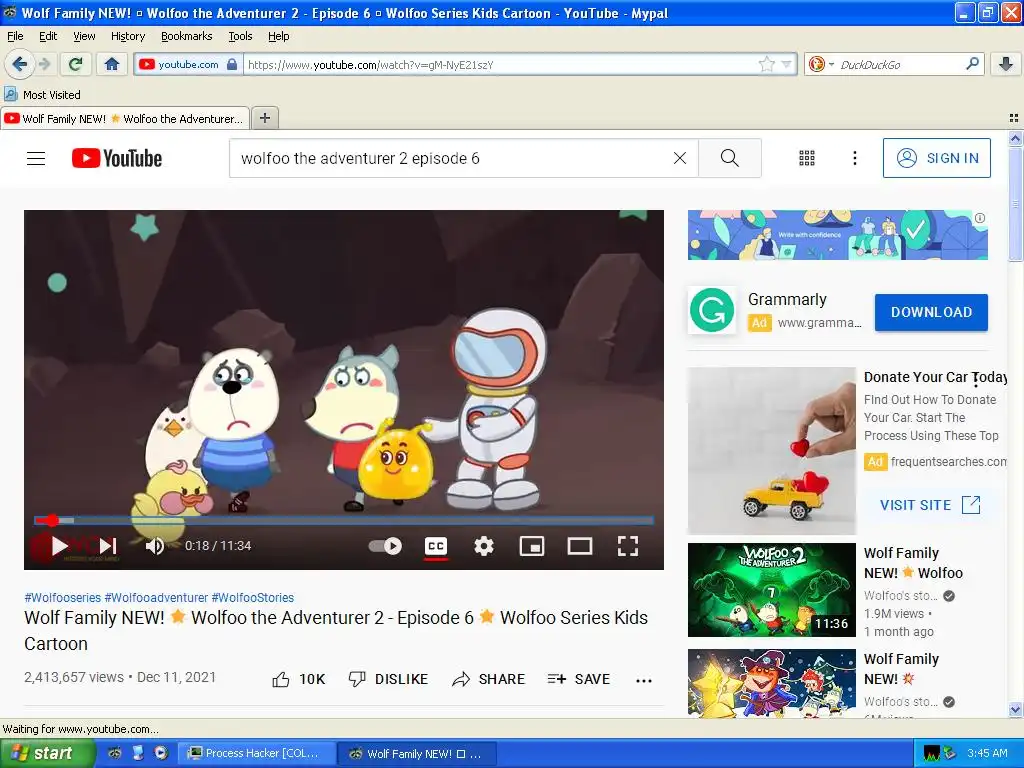Screen dimensions: 1024x768
Task: Open a new browser tab with the plus
Action: (x=264, y=118)
